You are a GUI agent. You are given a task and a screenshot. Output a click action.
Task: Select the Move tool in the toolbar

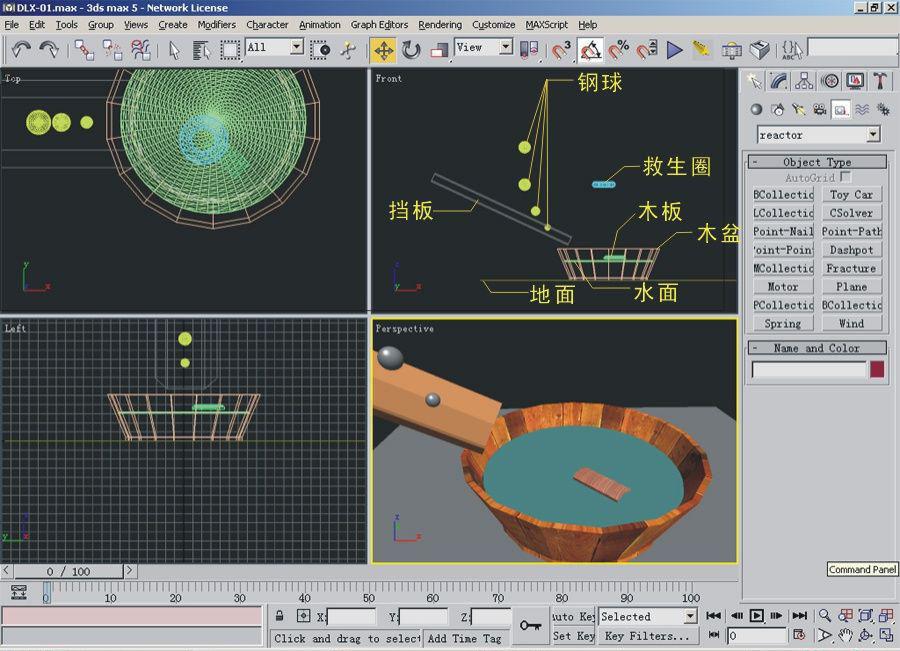click(x=383, y=49)
